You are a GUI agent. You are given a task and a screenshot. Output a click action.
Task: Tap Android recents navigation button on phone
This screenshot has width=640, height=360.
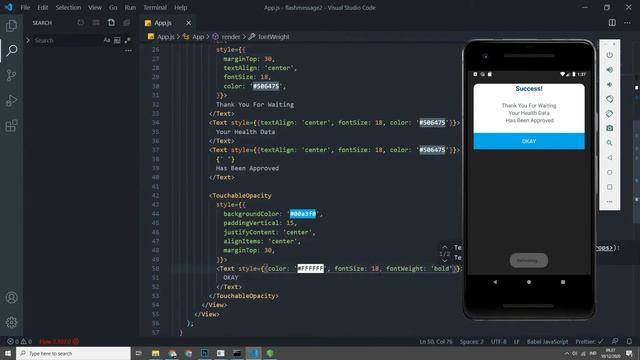(x=563, y=282)
